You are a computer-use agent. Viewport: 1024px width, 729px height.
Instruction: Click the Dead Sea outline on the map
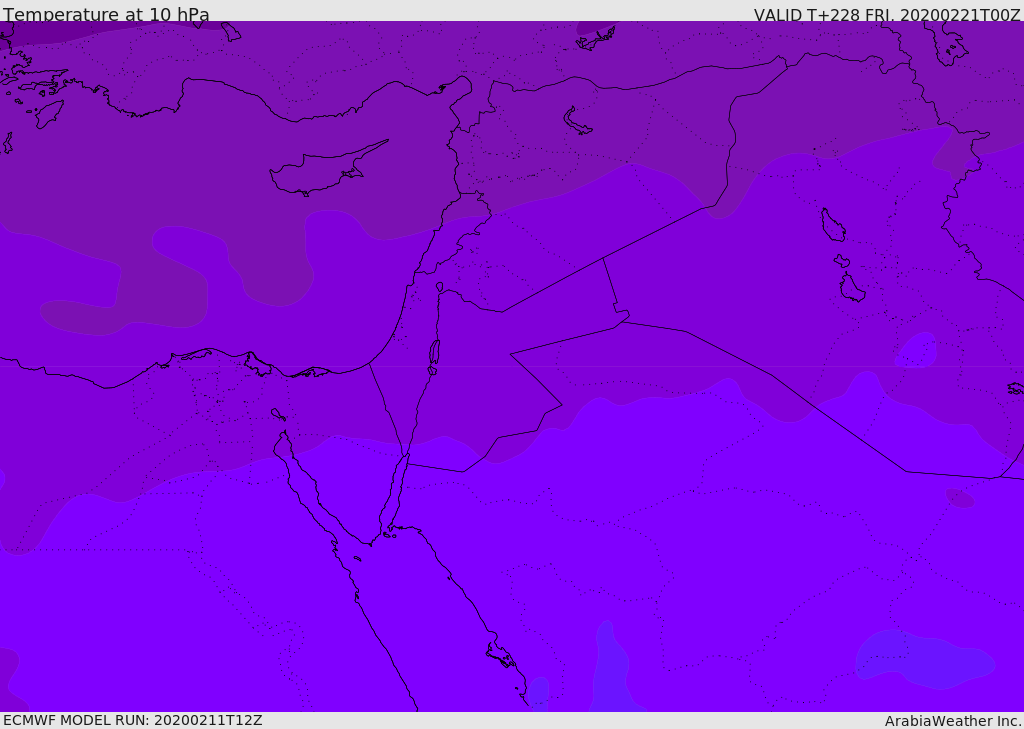[434, 352]
